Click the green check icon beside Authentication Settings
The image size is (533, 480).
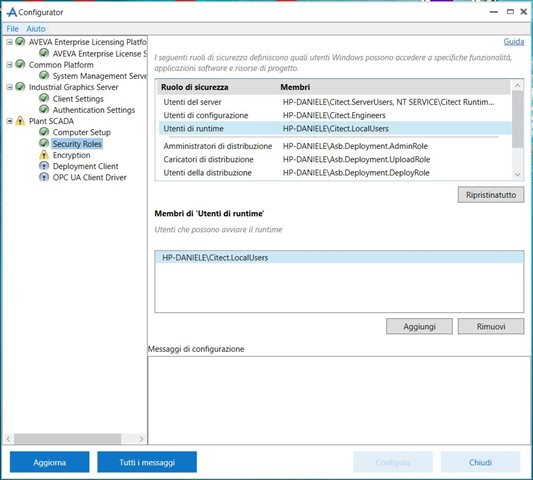pyautogui.click(x=44, y=110)
